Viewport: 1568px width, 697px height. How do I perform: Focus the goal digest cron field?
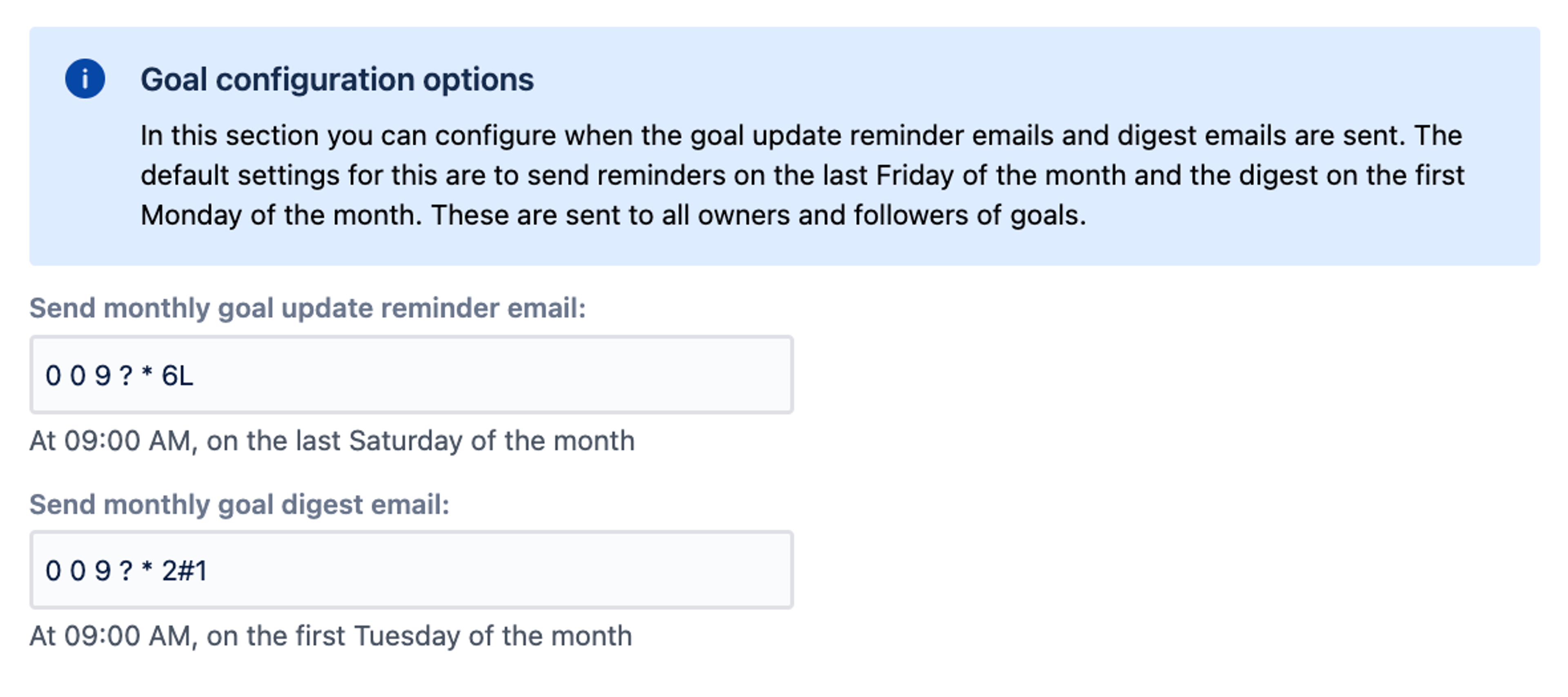[x=411, y=570]
